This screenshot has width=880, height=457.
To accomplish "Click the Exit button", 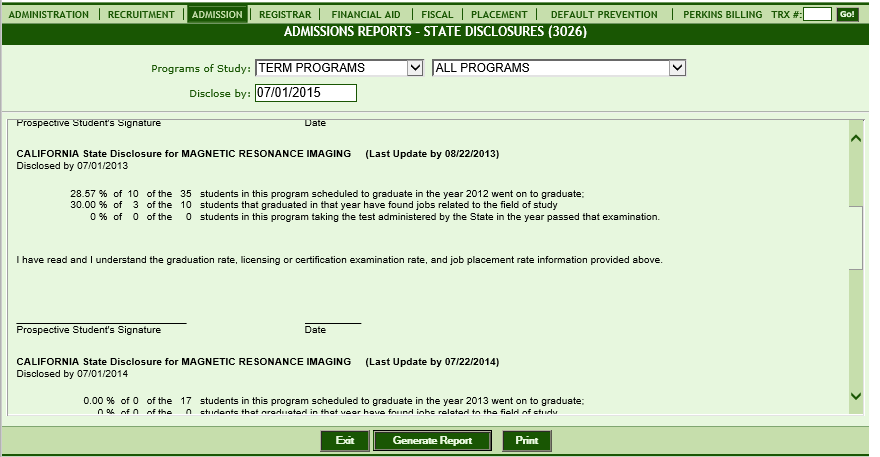I will 345,441.
